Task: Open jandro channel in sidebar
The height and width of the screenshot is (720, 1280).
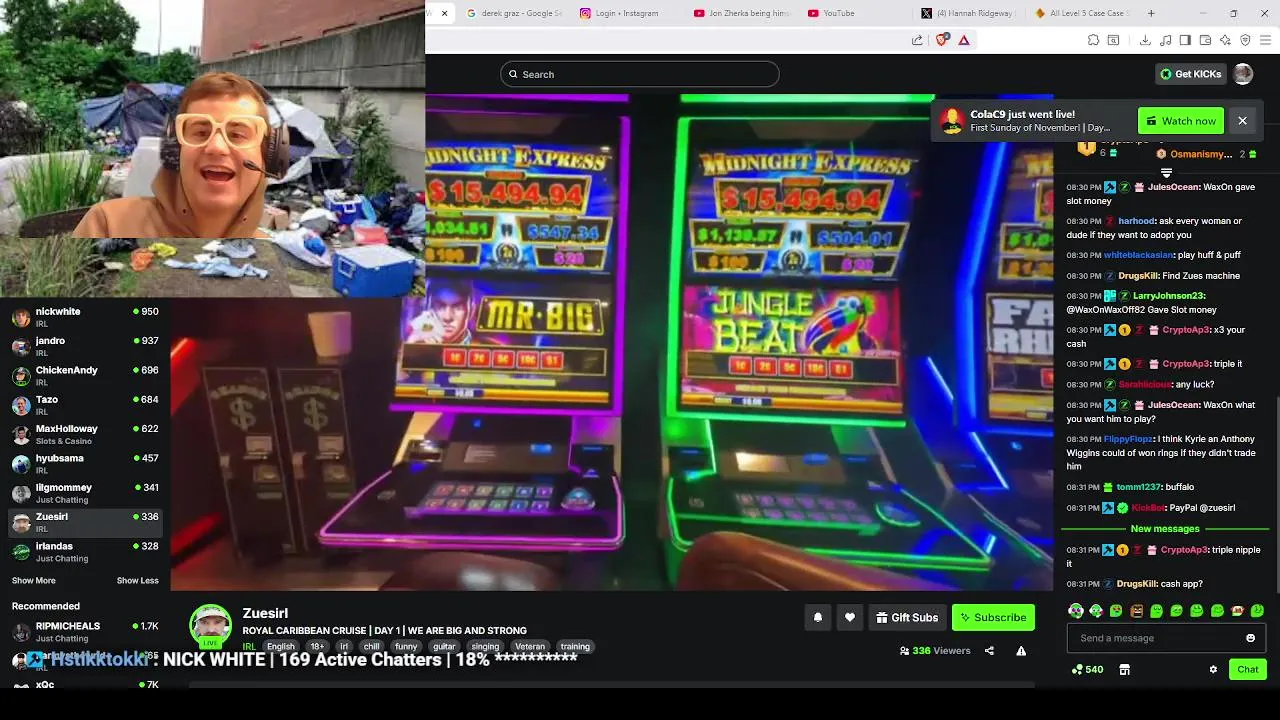Action: tap(85, 346)
